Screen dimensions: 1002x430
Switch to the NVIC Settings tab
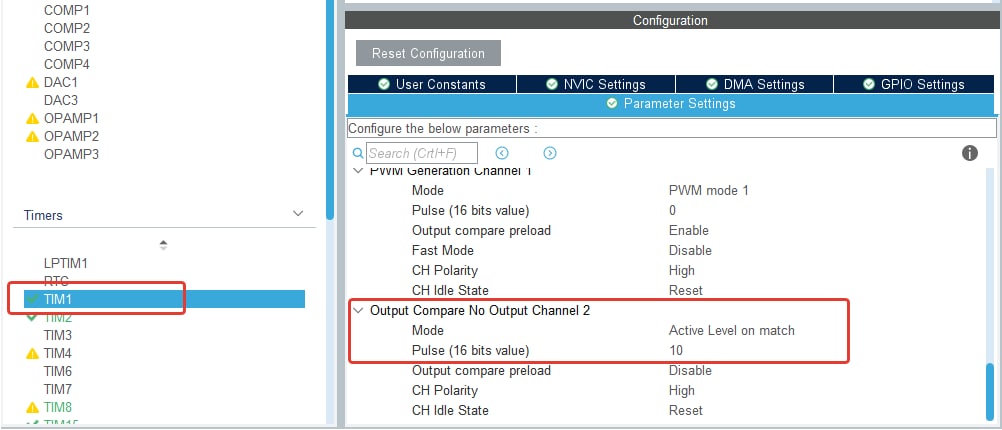596,84
